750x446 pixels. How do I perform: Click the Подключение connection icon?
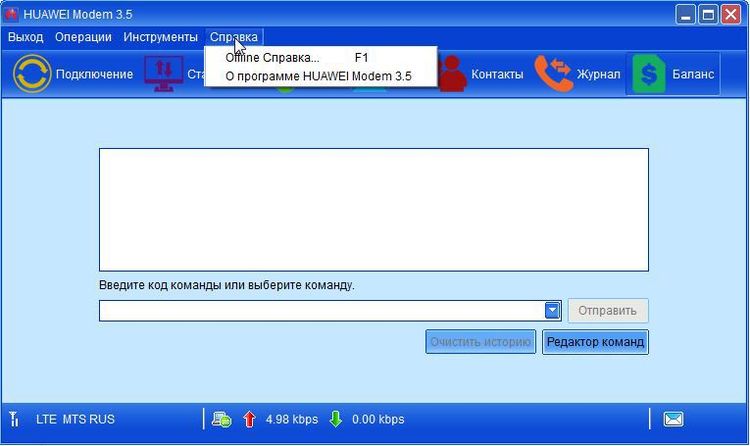(32, 74)
